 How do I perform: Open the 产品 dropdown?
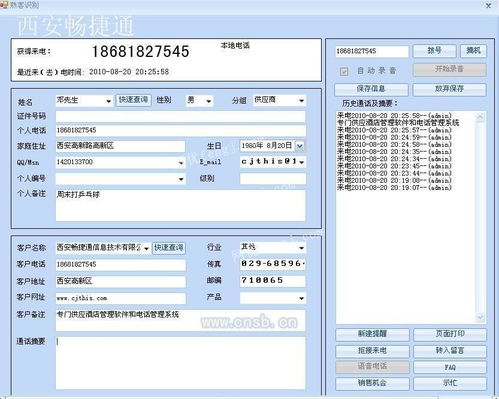(x=301, y=298)
